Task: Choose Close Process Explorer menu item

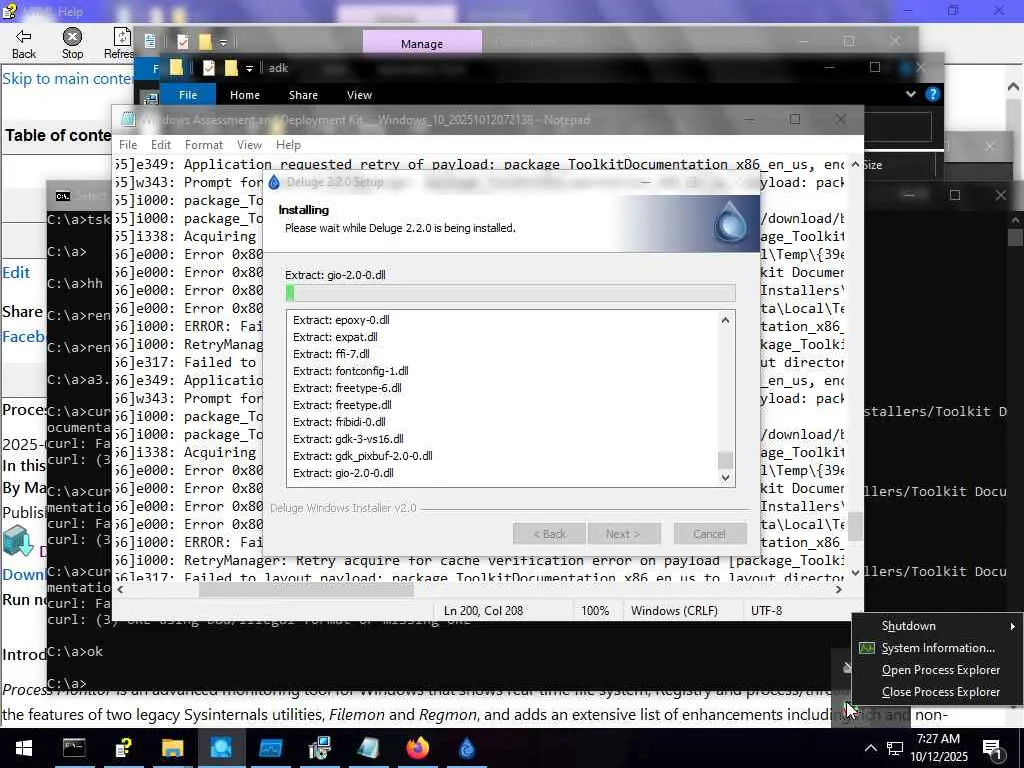Action: click(940, 692)
